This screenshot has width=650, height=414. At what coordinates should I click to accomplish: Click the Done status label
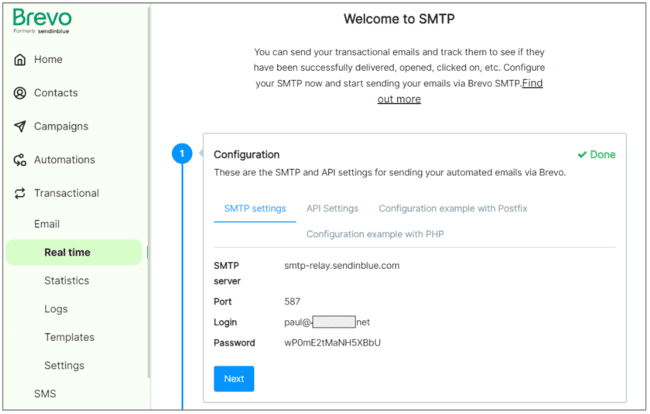pos(602,155)
